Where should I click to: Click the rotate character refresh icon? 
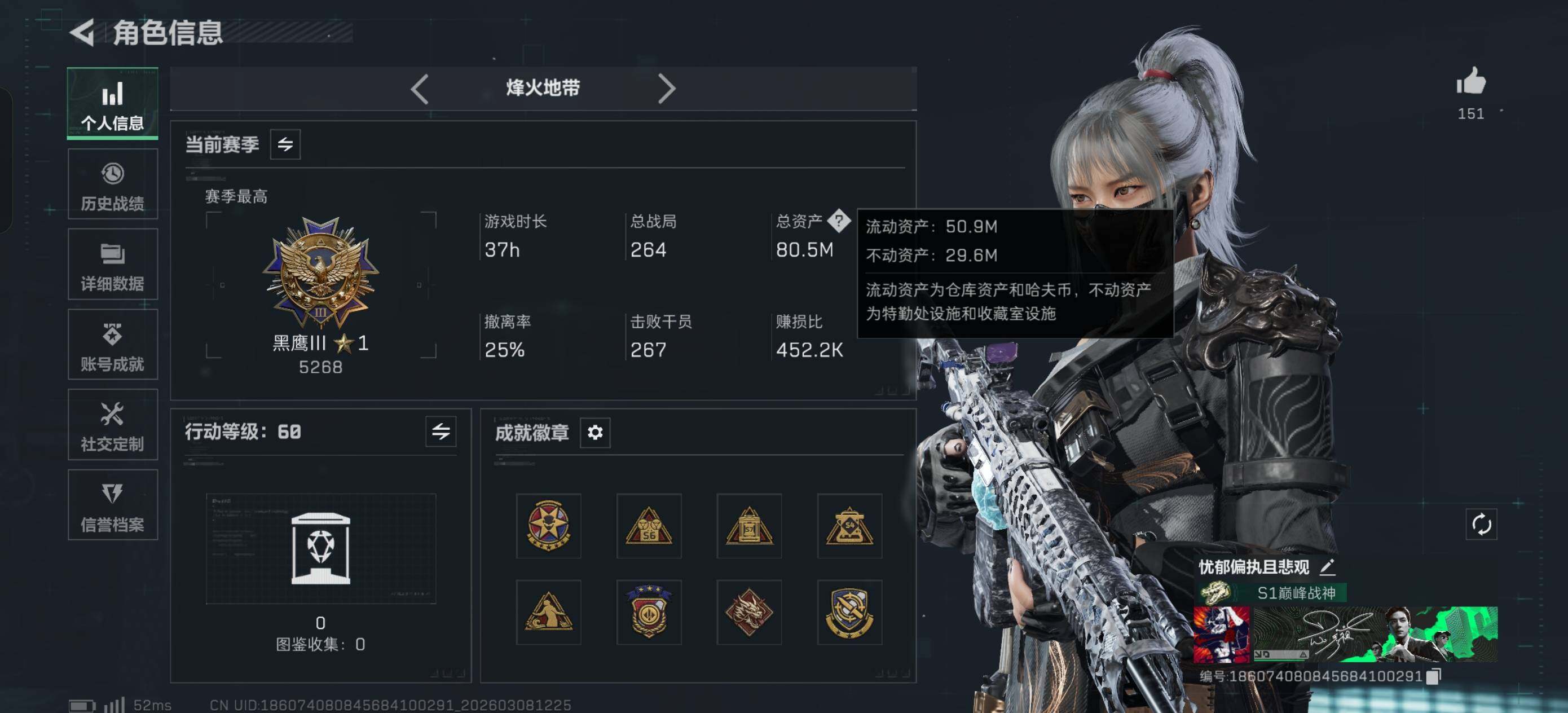[1481, 523]
